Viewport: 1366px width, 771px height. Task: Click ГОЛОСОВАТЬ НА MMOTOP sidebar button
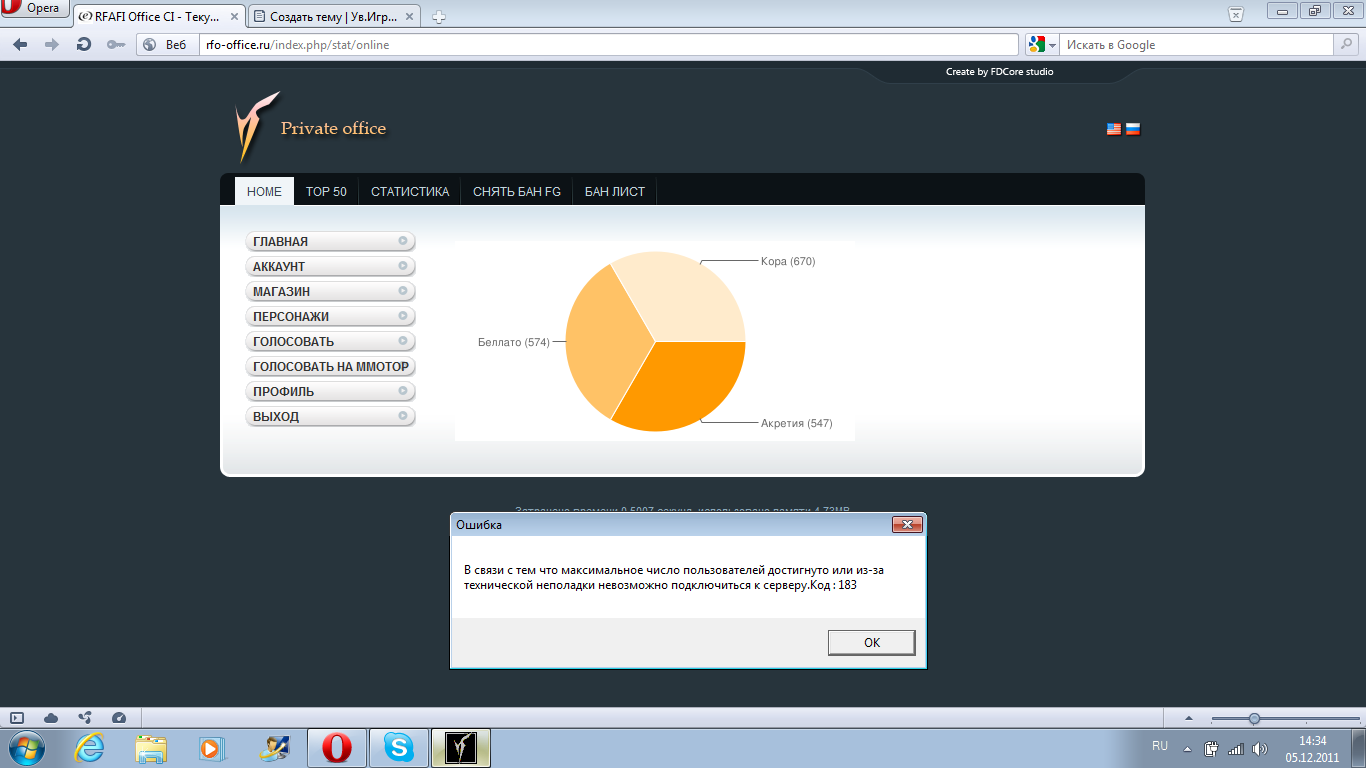330,367
